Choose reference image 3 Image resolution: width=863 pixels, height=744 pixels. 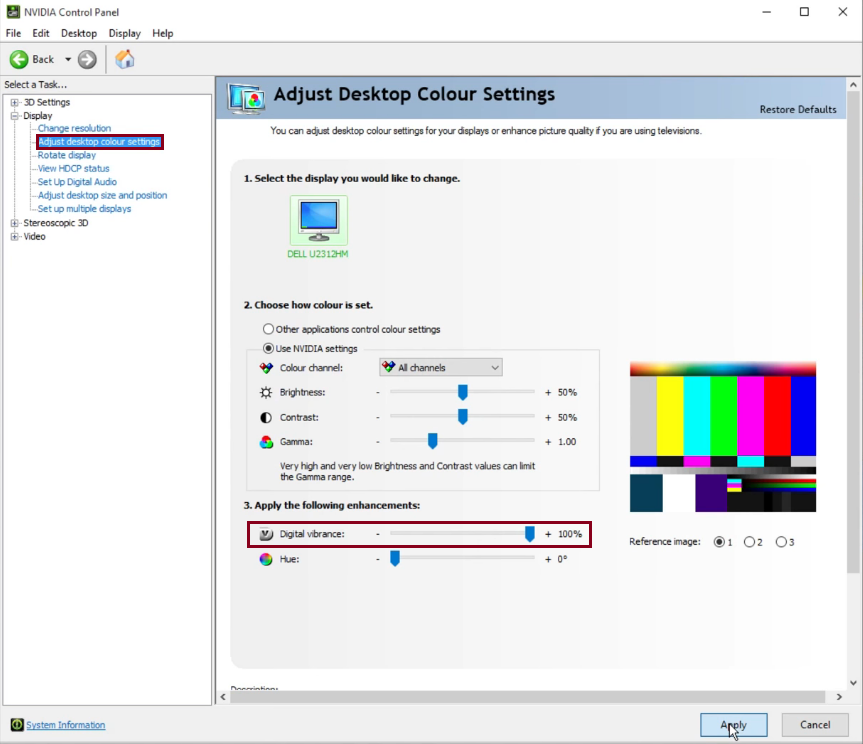point(781,542)
